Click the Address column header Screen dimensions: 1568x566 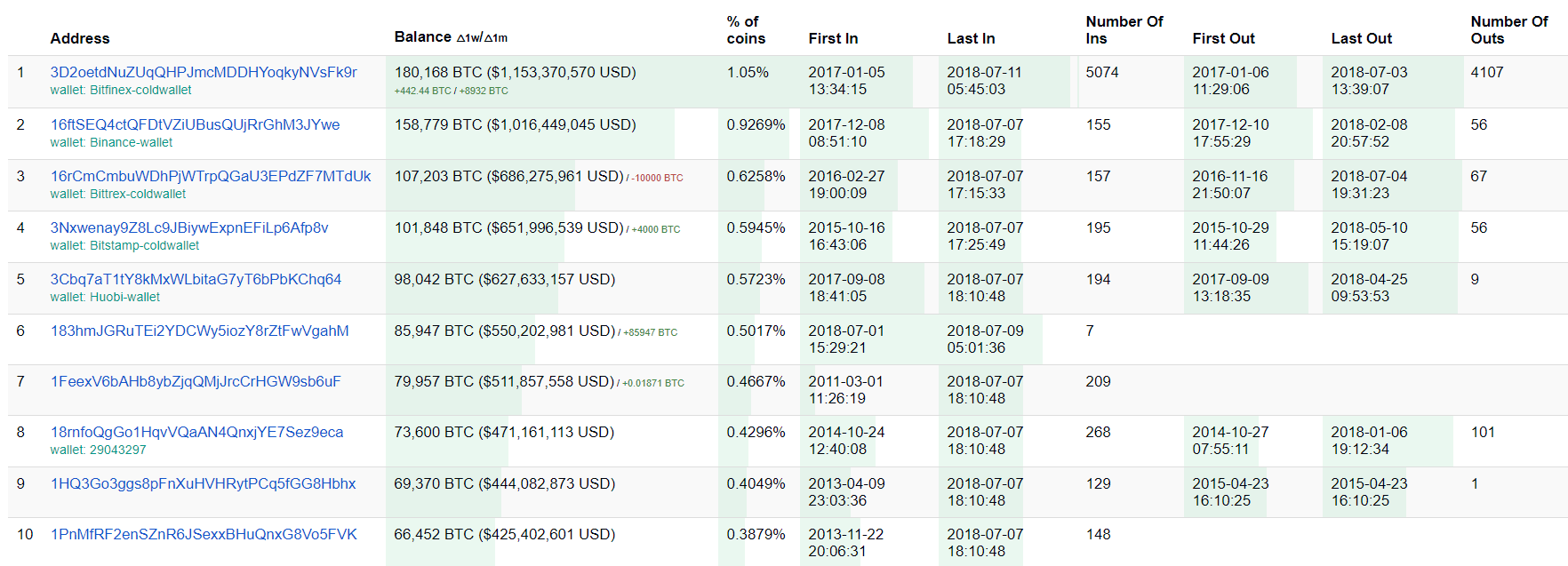[80, 38]
